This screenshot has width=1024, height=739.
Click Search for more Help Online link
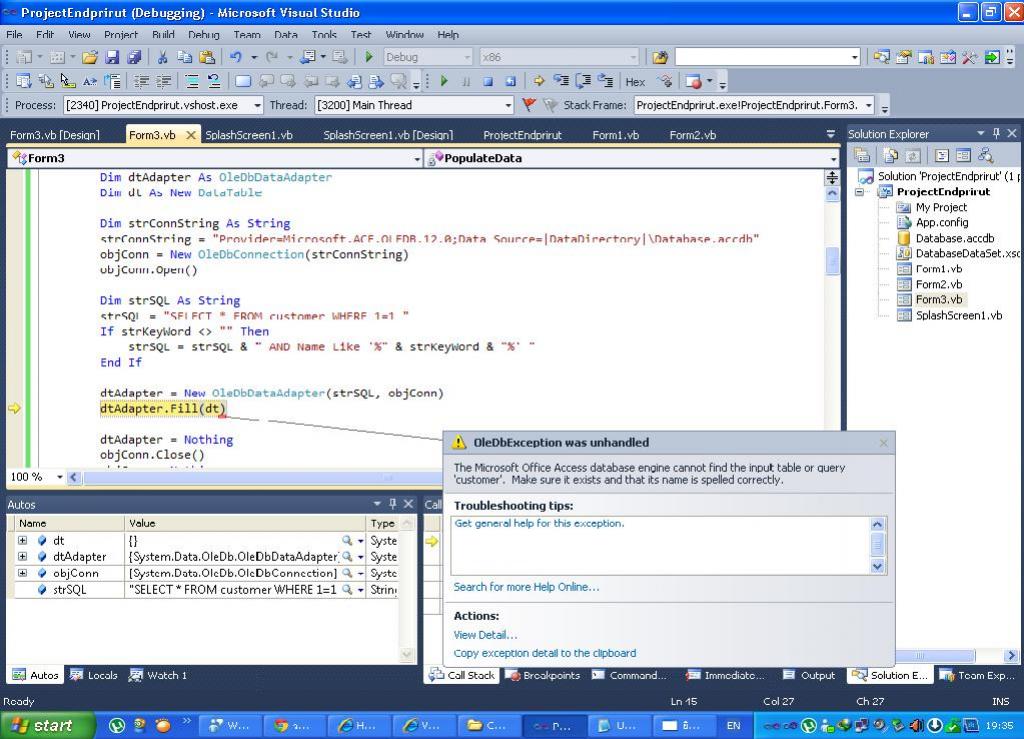526,587
